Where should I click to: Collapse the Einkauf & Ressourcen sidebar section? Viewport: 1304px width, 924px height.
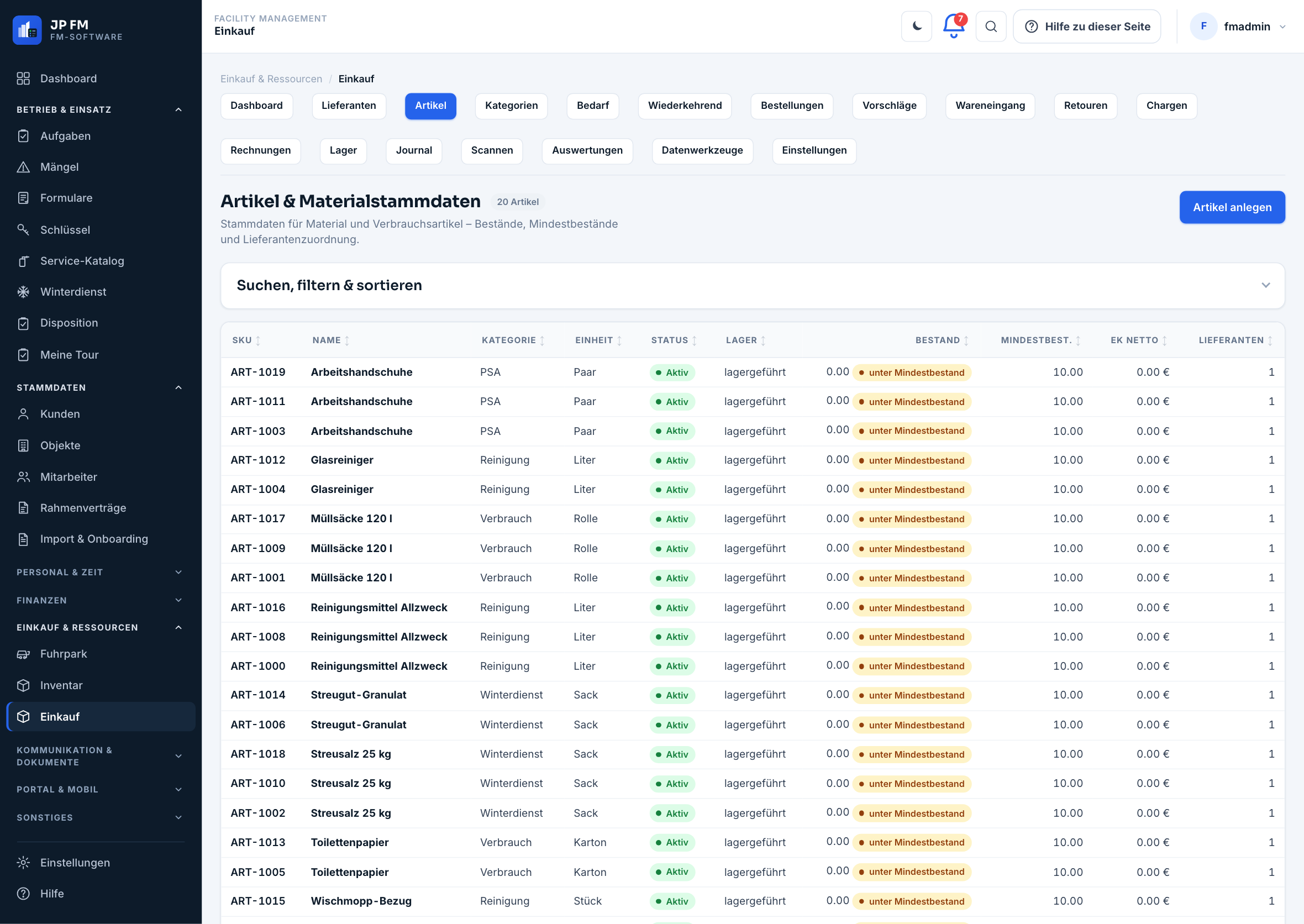(178, 627)
